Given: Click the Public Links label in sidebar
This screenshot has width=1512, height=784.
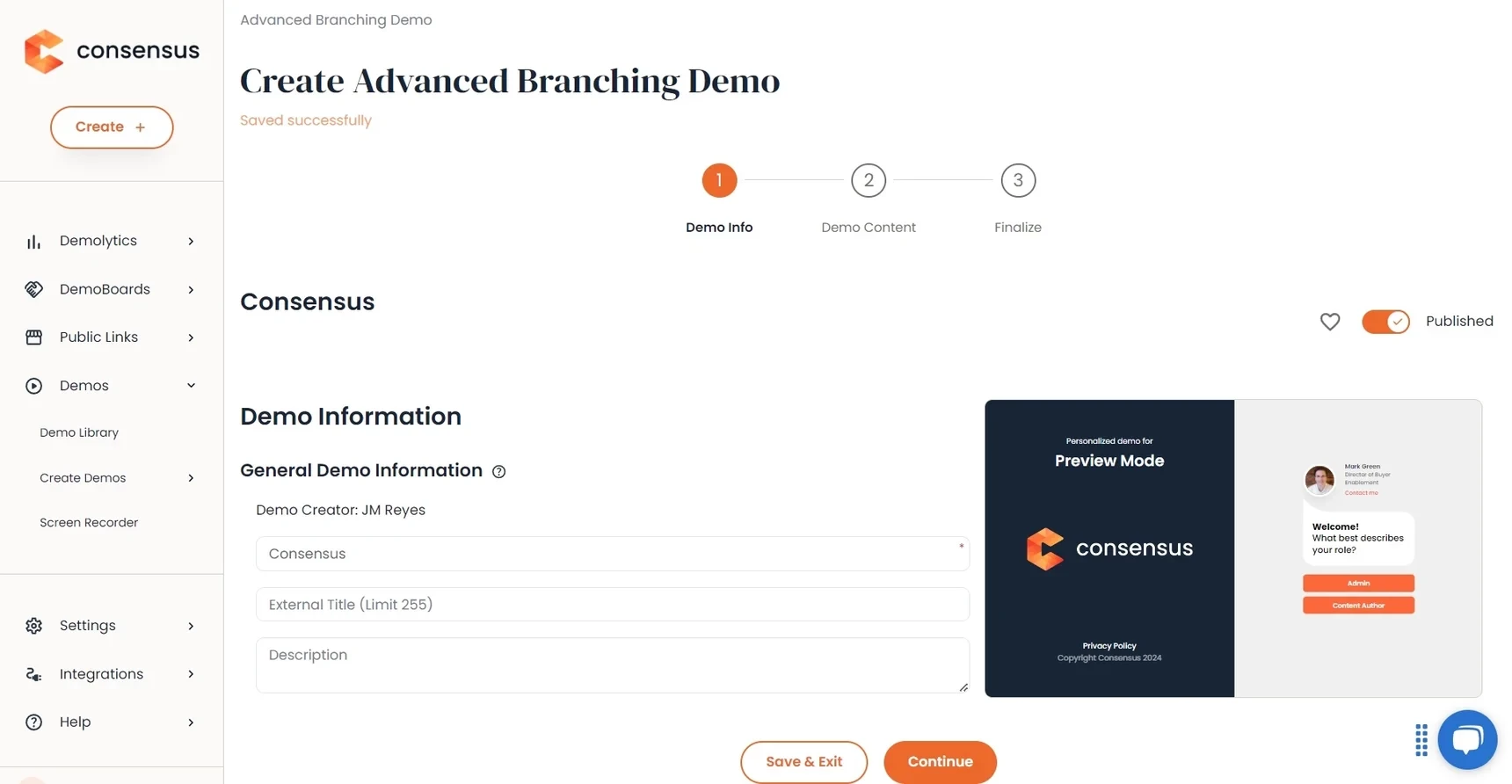Looking at the screenshot, I should 98,338.
